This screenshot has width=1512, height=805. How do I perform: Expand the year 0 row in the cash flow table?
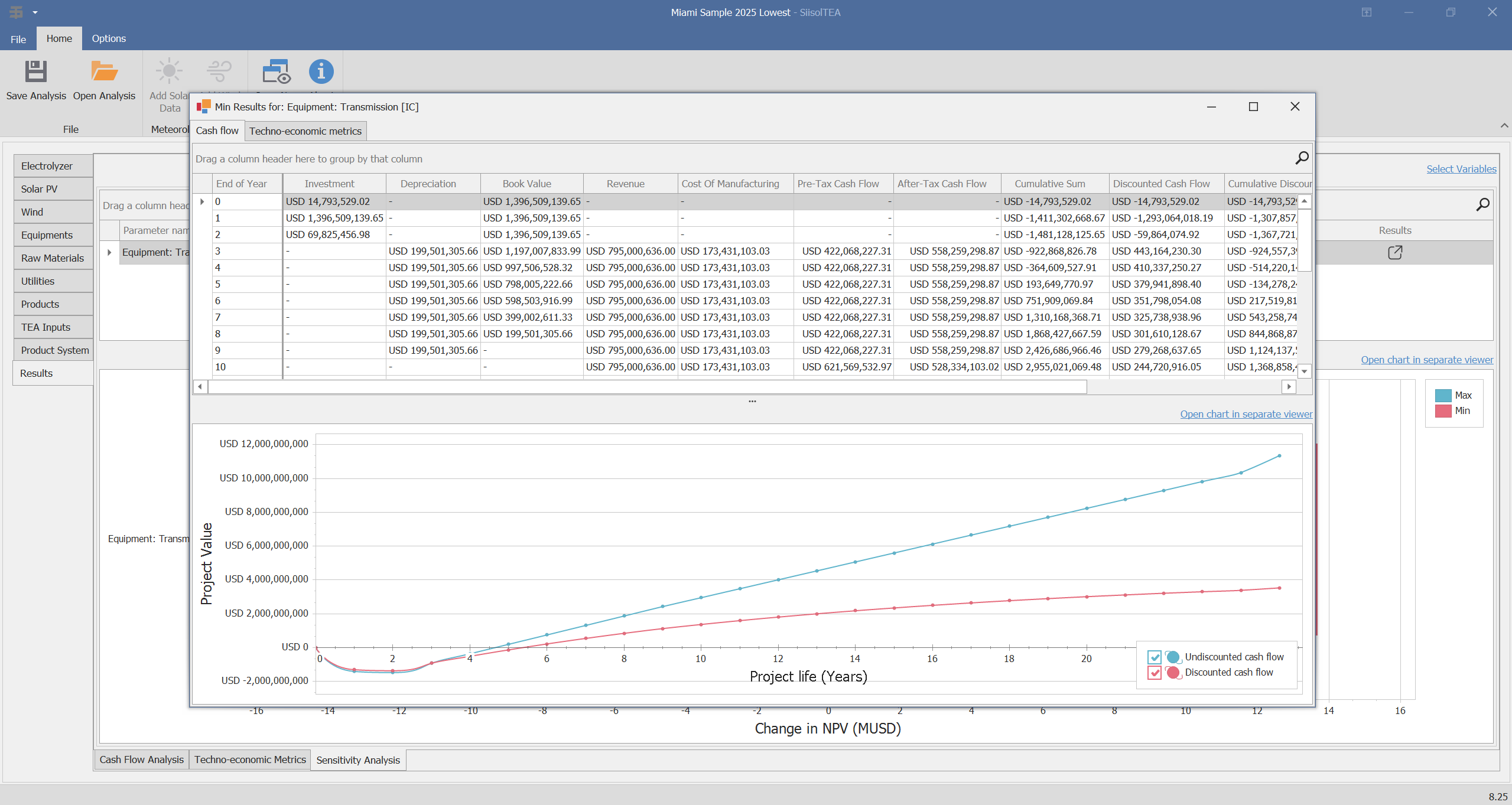tap(202, 201)
